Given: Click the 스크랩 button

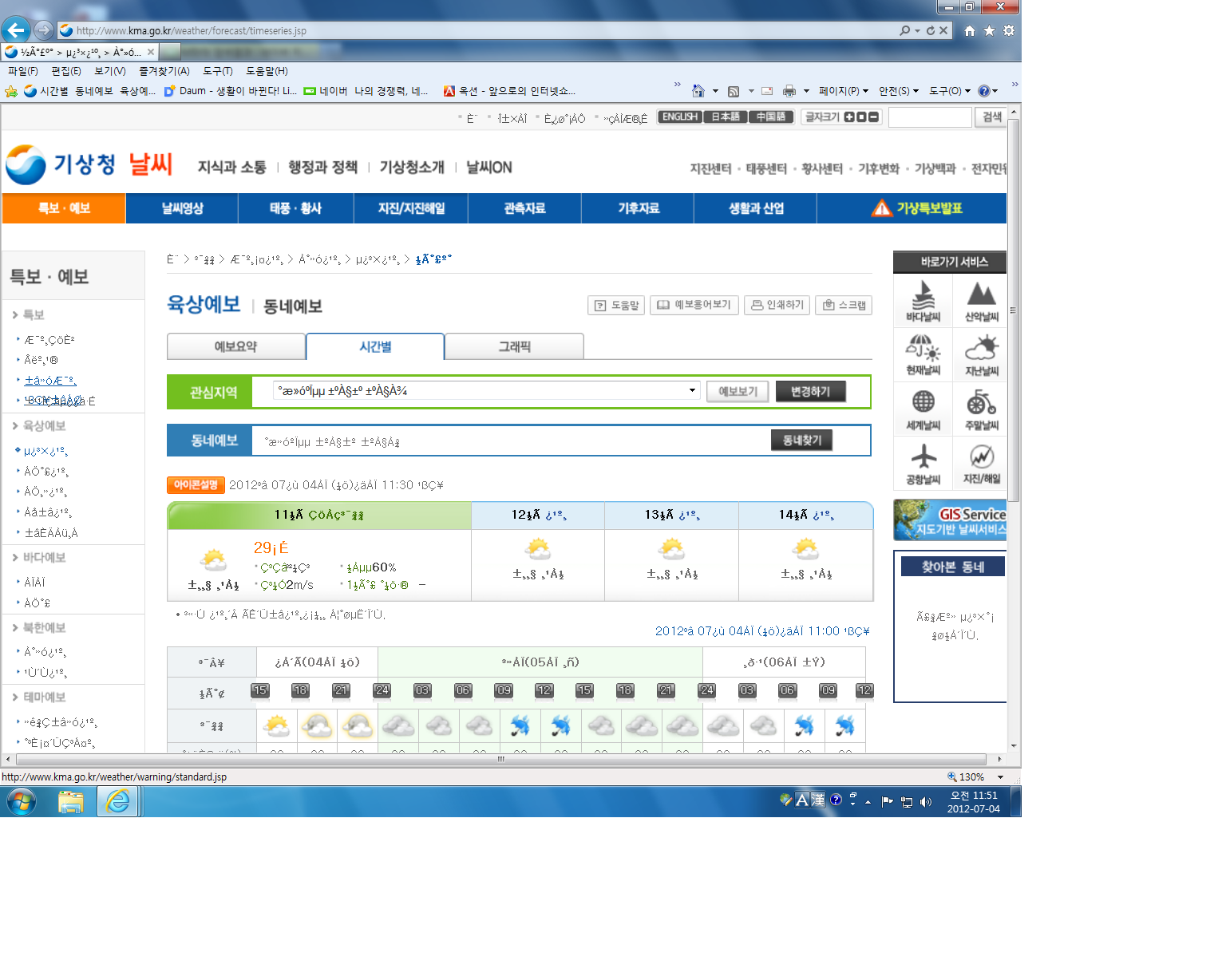Looking at the screenshot, I should pos(844,305).
